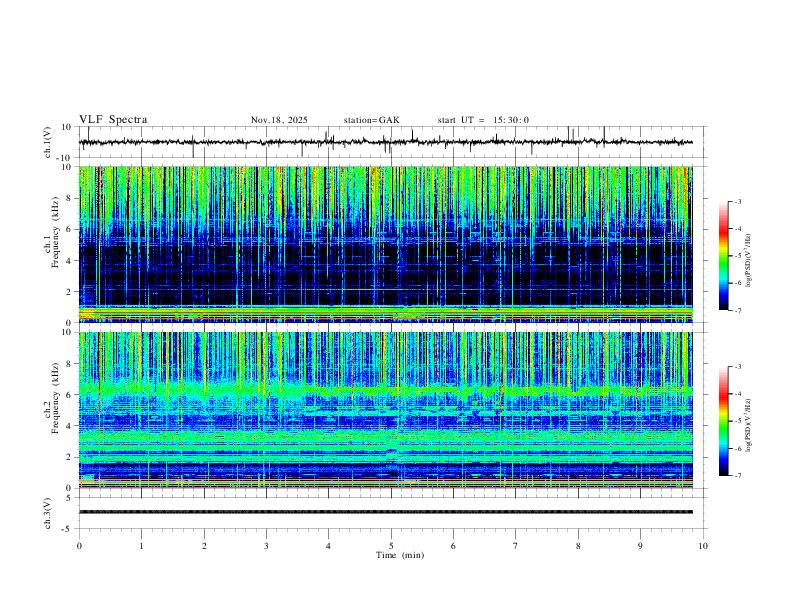Click the time axis tick label '10'
The image size is (792, 612).
703,546
